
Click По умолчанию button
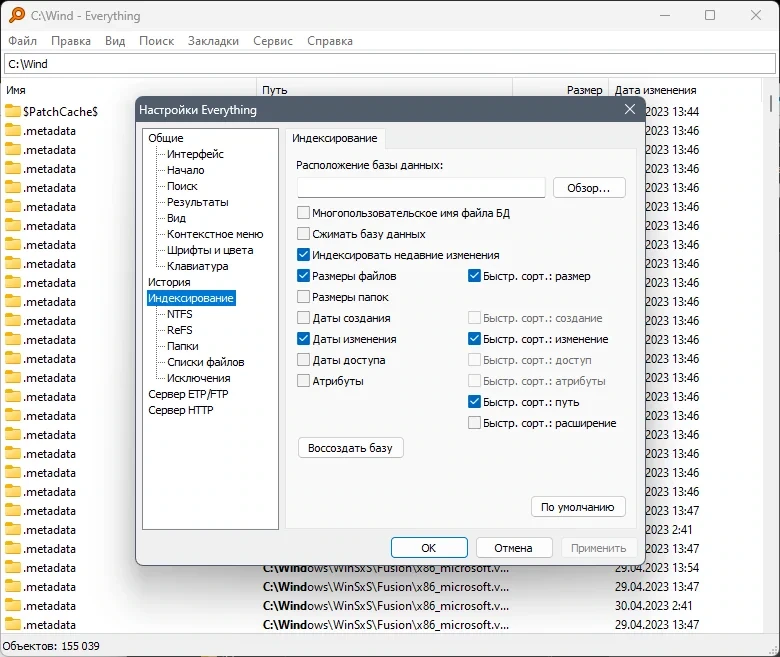click(578, 507)
